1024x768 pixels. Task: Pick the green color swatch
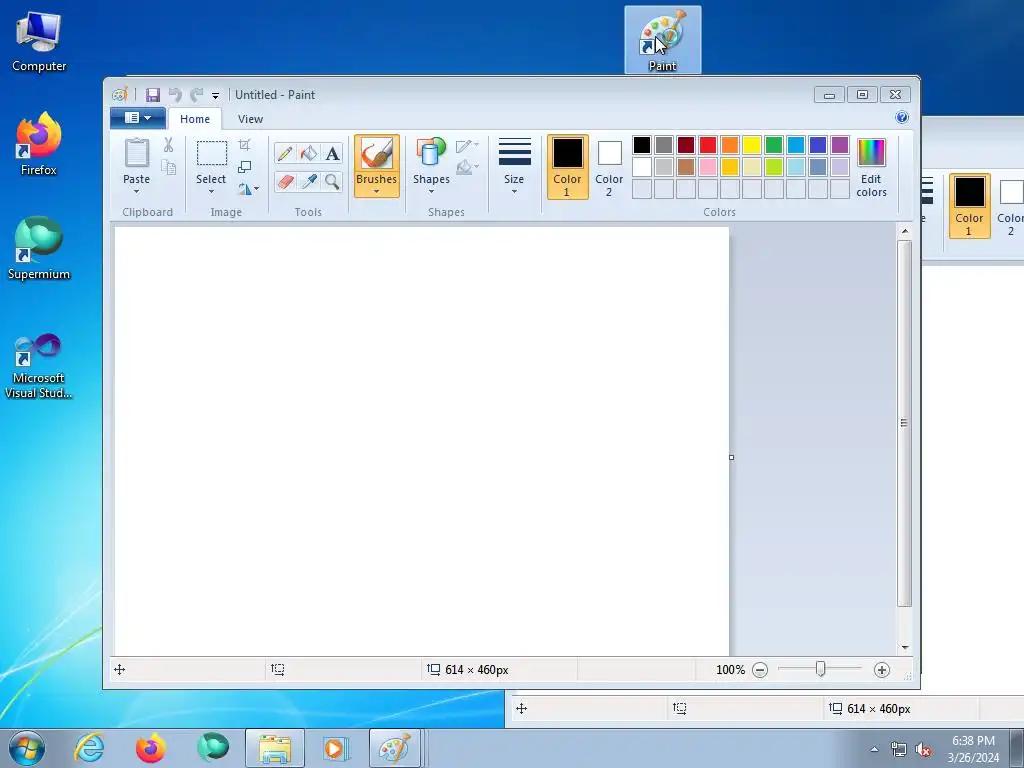[x=774, y=145]
